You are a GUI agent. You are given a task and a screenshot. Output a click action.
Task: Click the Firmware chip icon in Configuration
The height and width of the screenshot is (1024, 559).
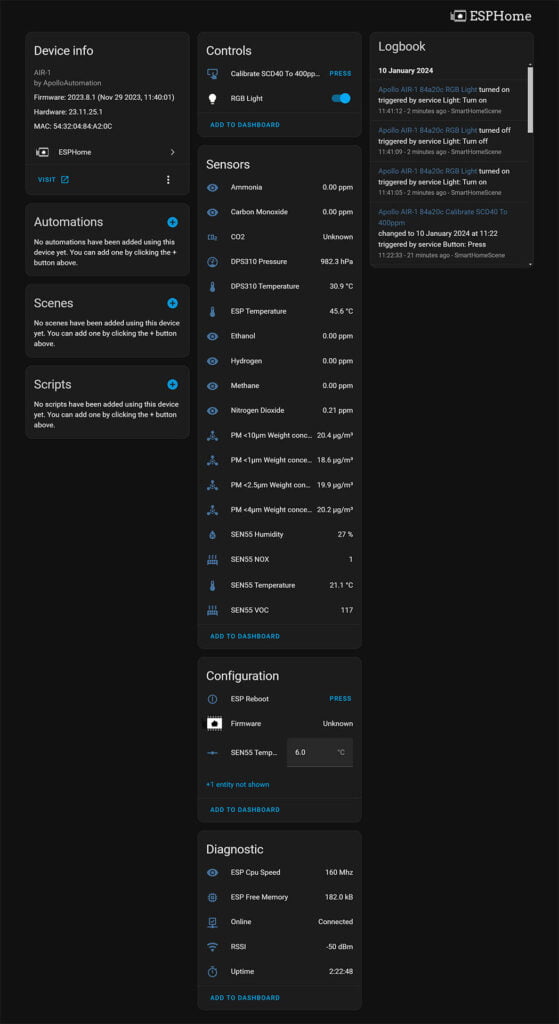coord(214,724)
